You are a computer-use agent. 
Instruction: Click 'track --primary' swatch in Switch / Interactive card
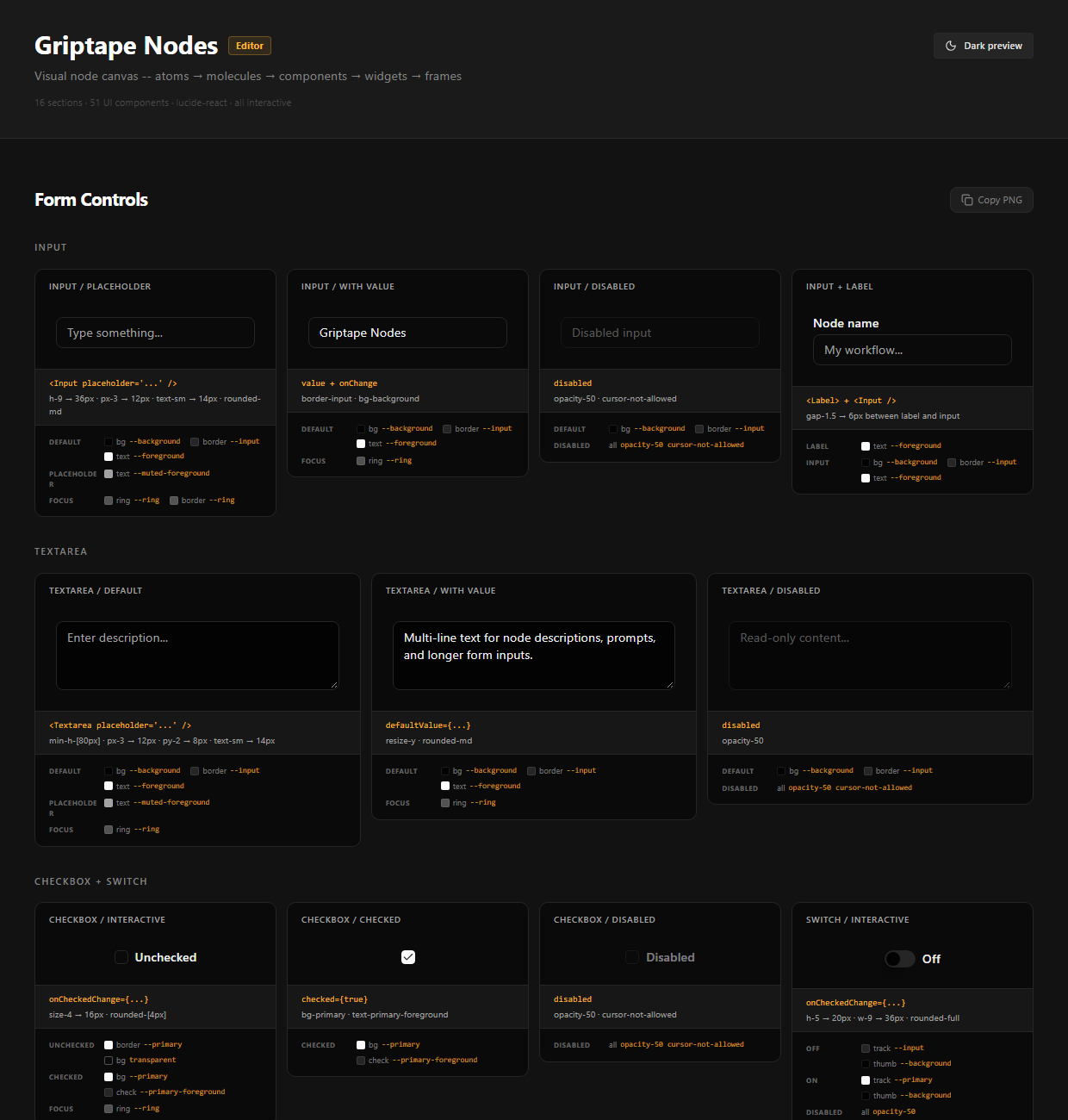(x=866, y=1080)
